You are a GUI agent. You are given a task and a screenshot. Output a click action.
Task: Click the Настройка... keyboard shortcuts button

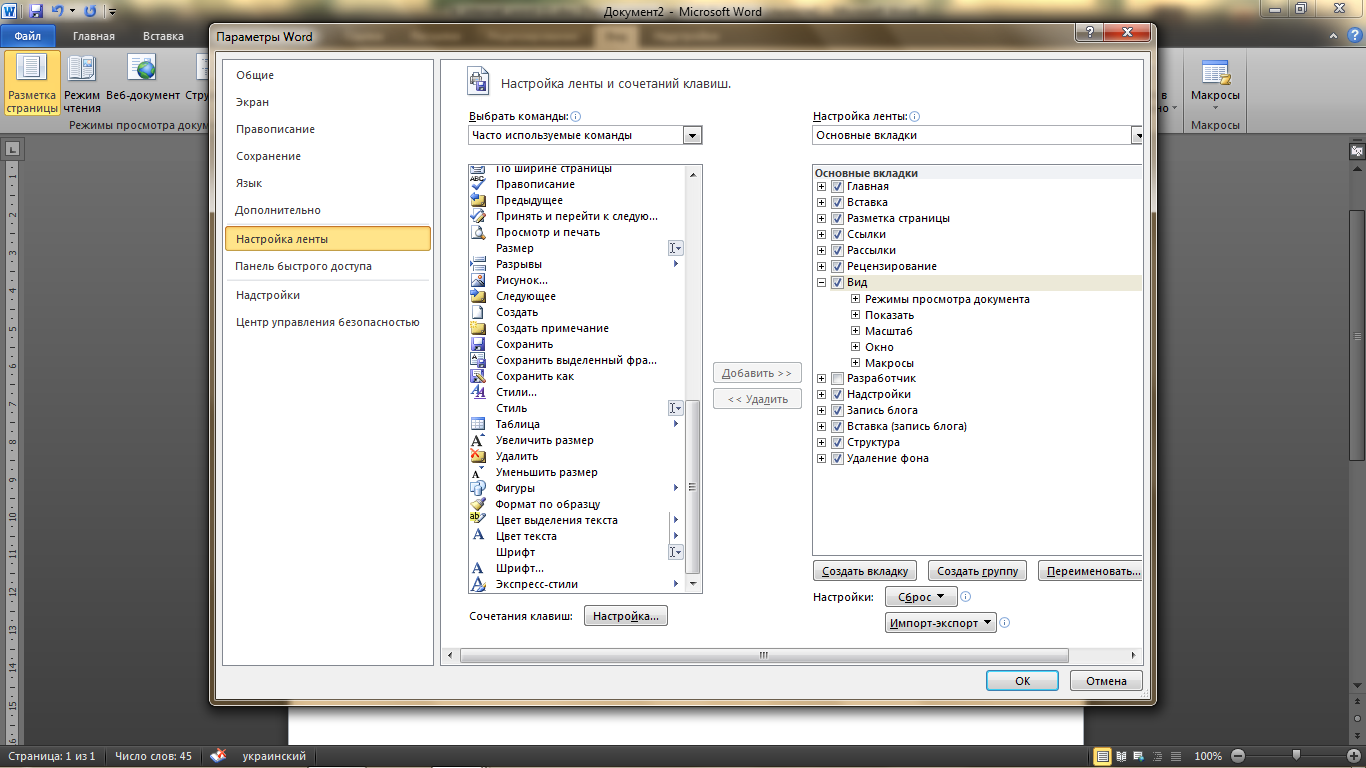626,616
